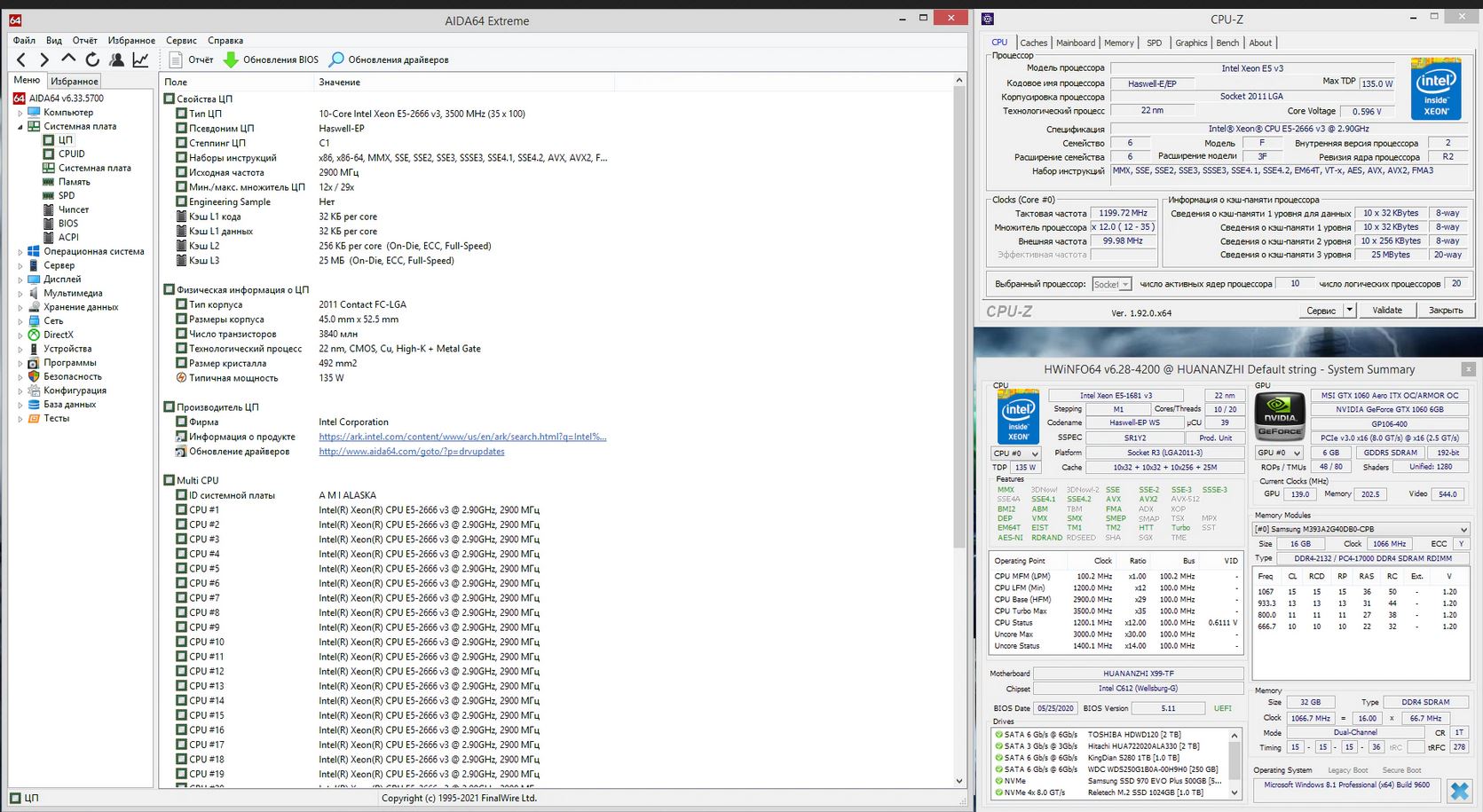1483x812 pixels.
Task: Open the Socket processor selector in CPU-Z
Action: 1112,284
